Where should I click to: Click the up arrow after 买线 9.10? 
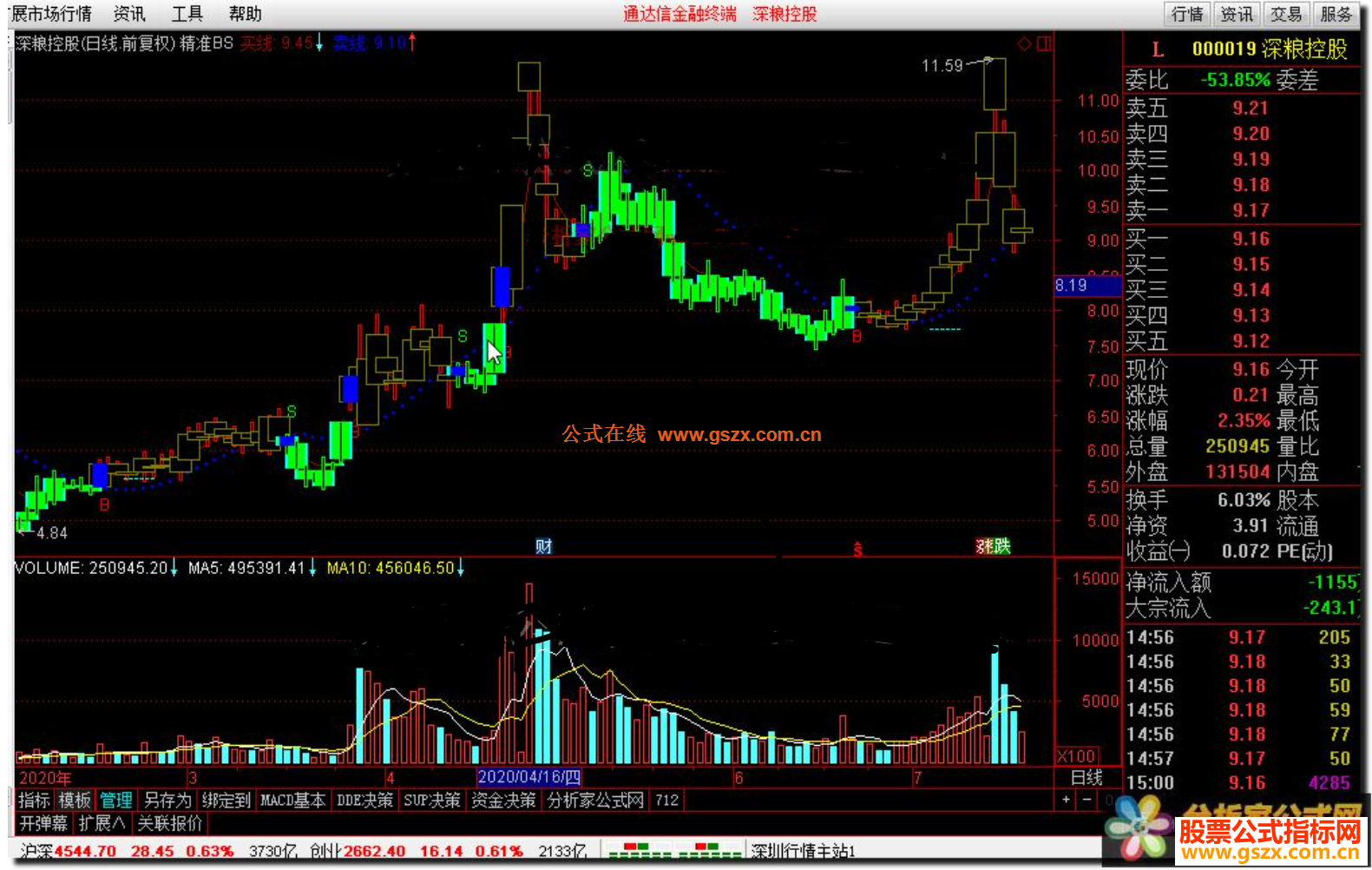(x=412, y=42)
